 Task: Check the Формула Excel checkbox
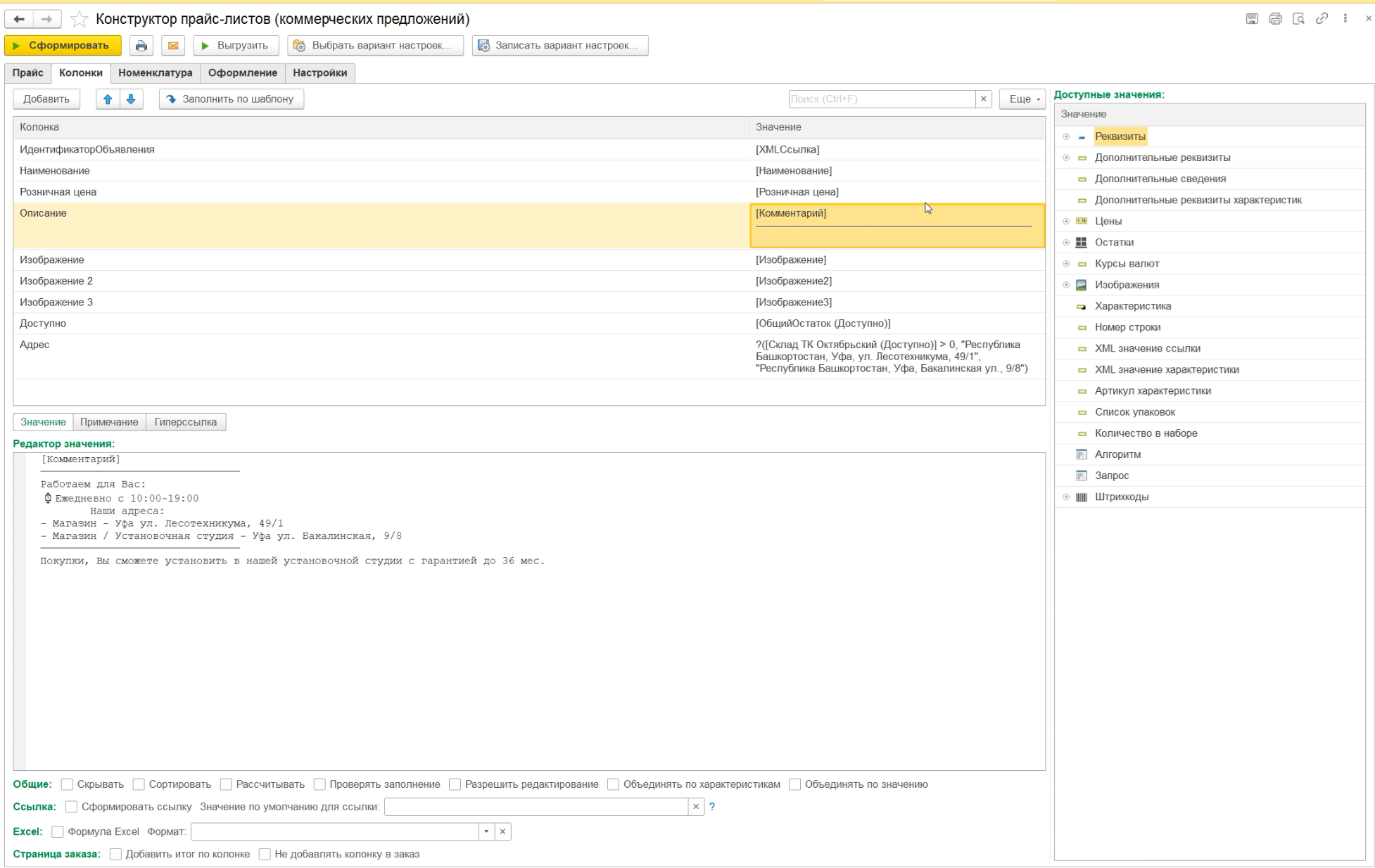tap(58, 831)
